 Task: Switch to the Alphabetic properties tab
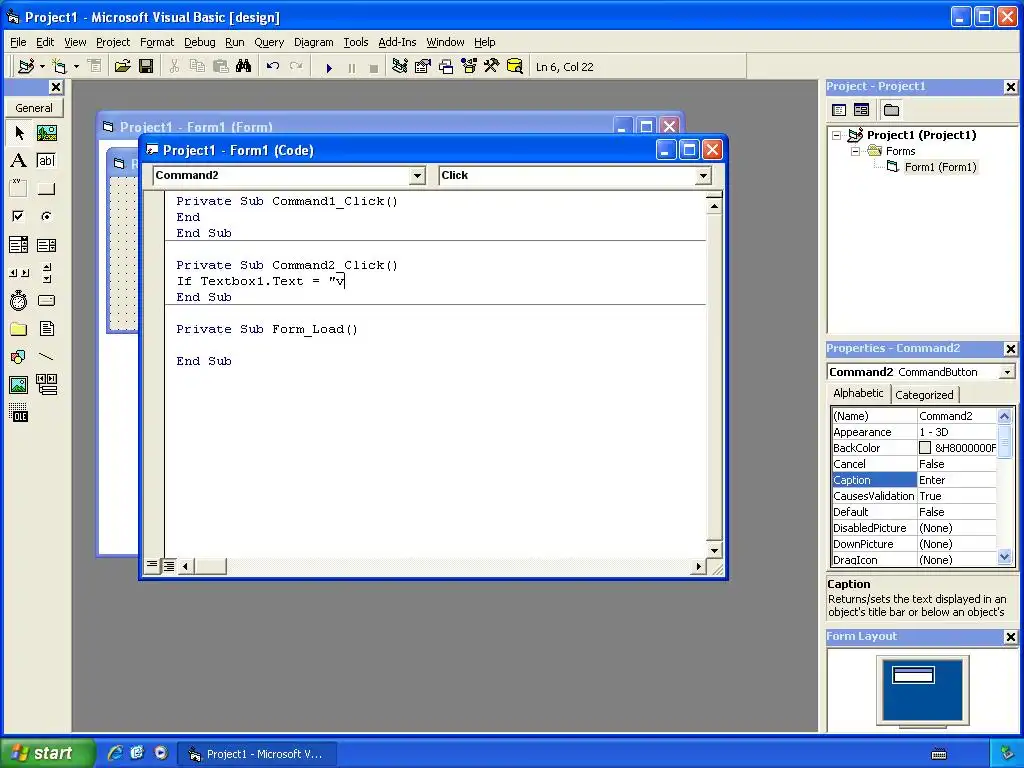858,393
